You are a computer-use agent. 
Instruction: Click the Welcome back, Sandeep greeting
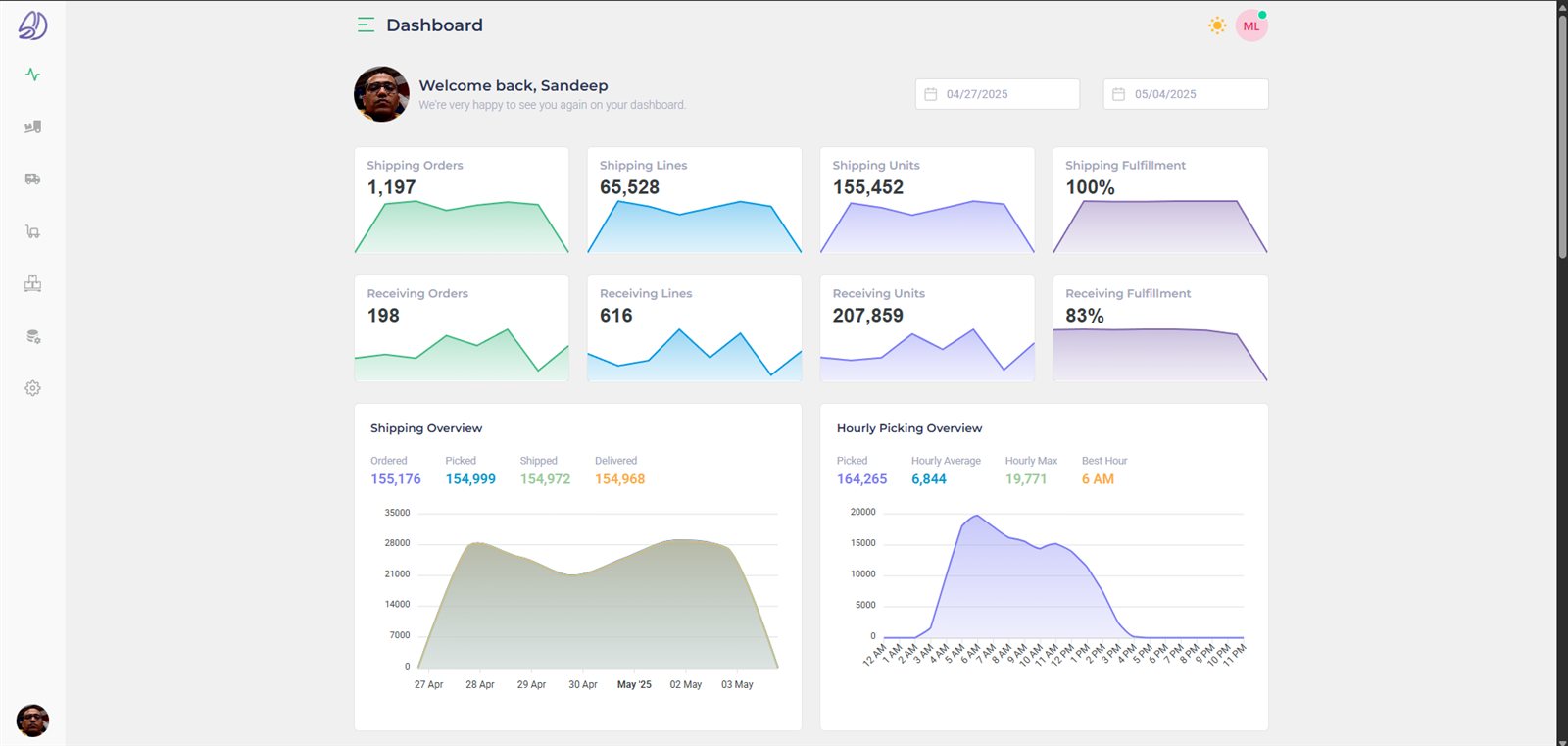coord(514,86)
